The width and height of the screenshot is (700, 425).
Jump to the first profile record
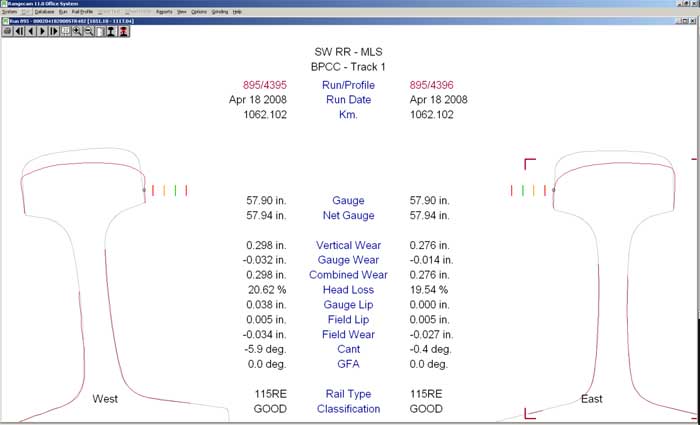pos(19,31)
